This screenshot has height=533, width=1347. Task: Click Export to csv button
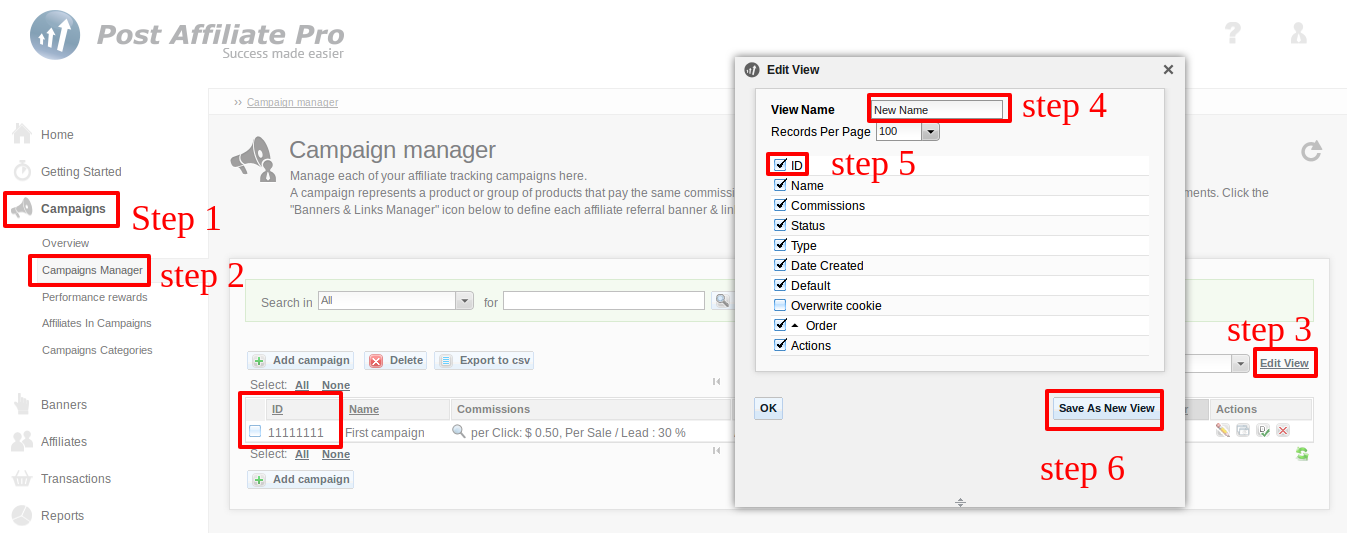click(485, 360)
